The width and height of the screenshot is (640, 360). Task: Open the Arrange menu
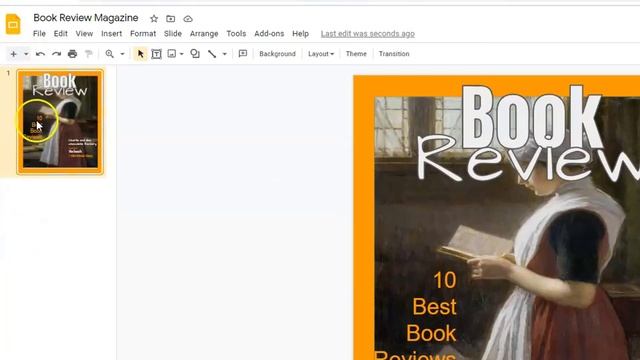[x=204, y=34]
